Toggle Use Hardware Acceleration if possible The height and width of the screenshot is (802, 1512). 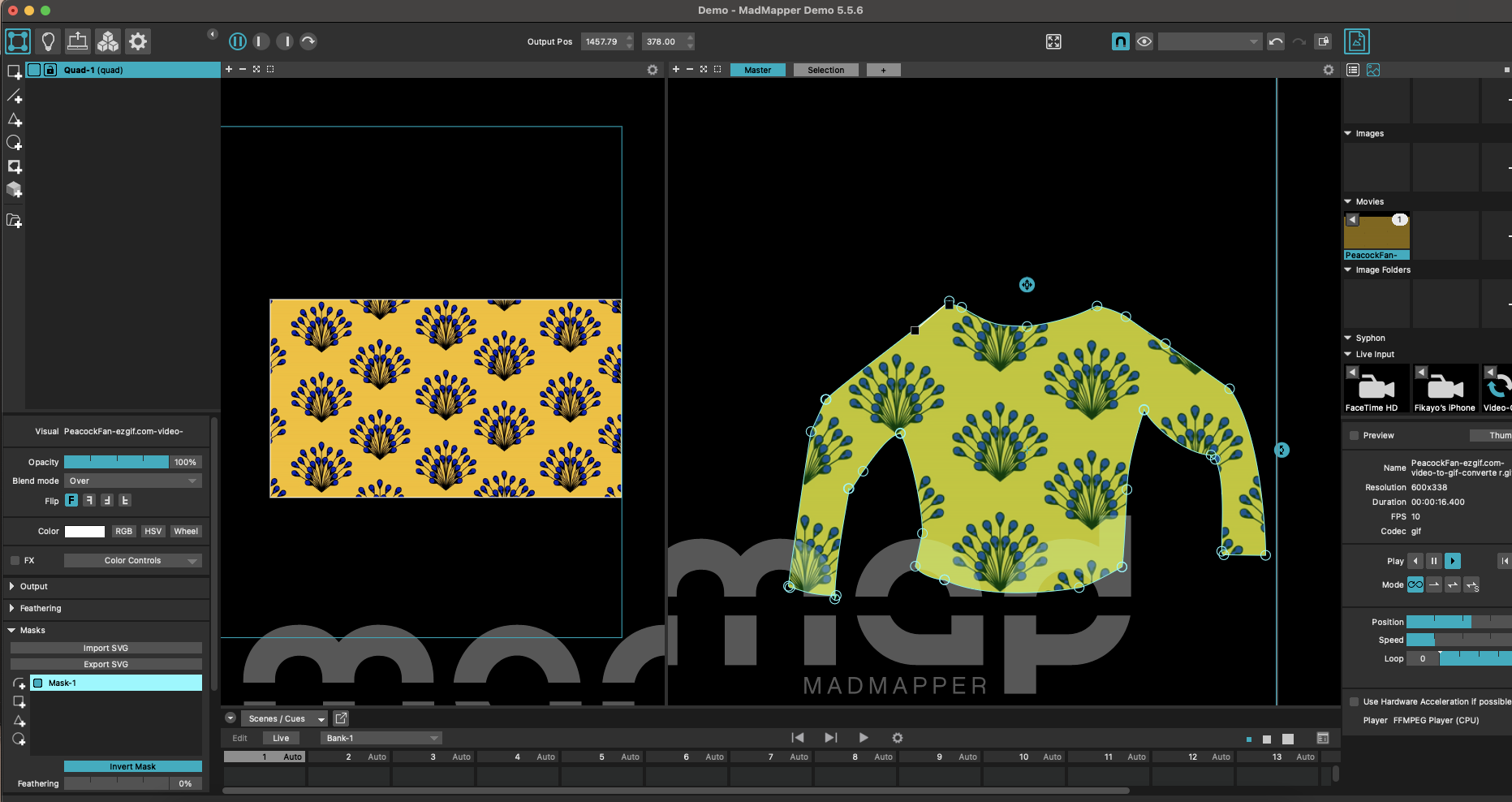click(1354, 702)
